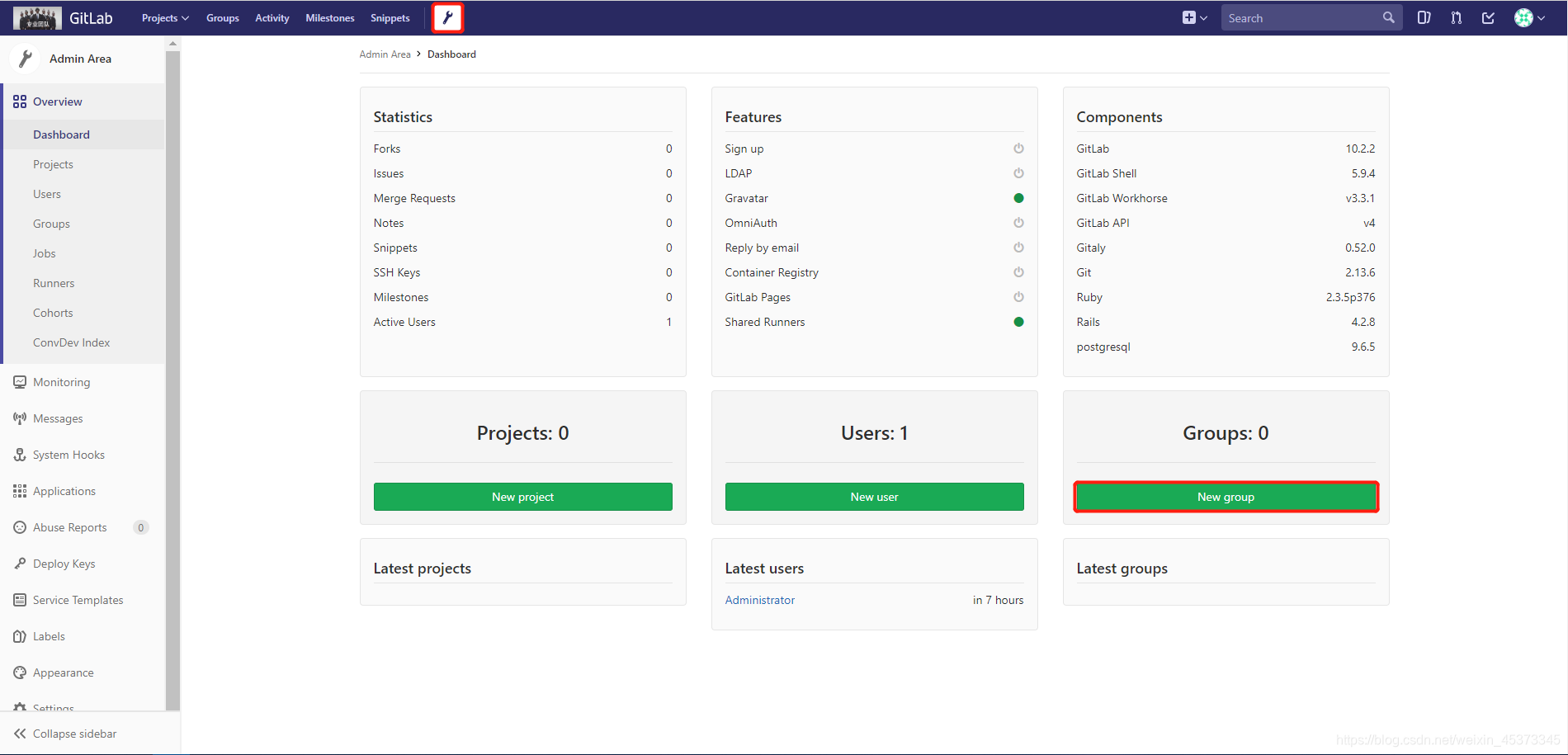Open the issues icon in top bar
1568x755 pixels.
(1424, 17)
